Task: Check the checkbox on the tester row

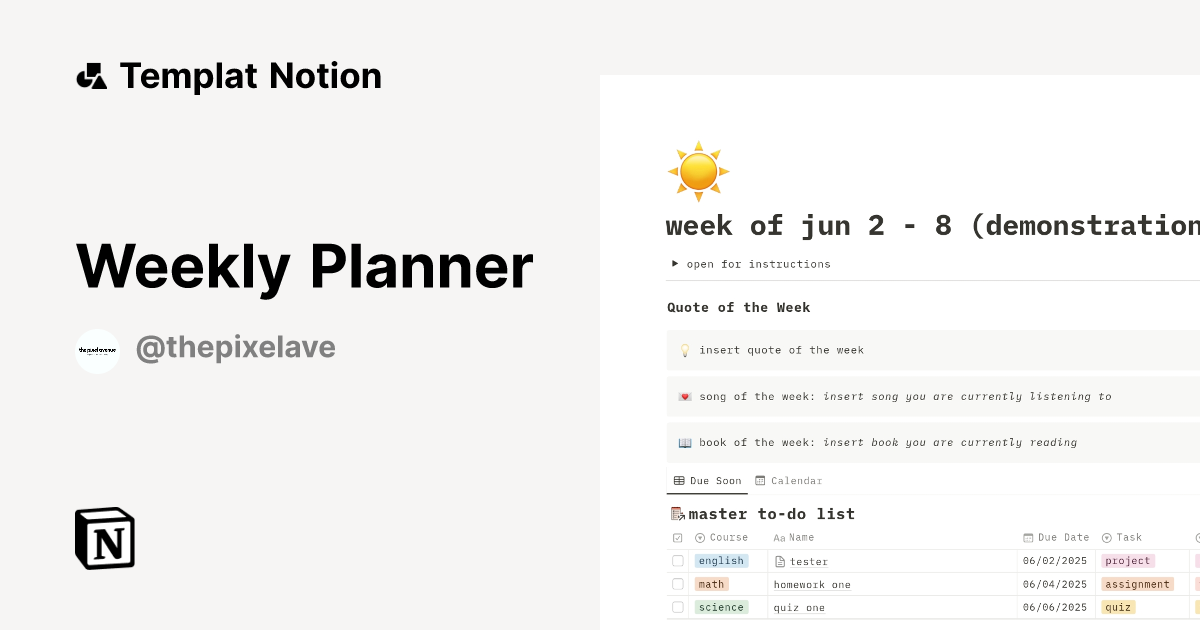Action: pos(678,561)
